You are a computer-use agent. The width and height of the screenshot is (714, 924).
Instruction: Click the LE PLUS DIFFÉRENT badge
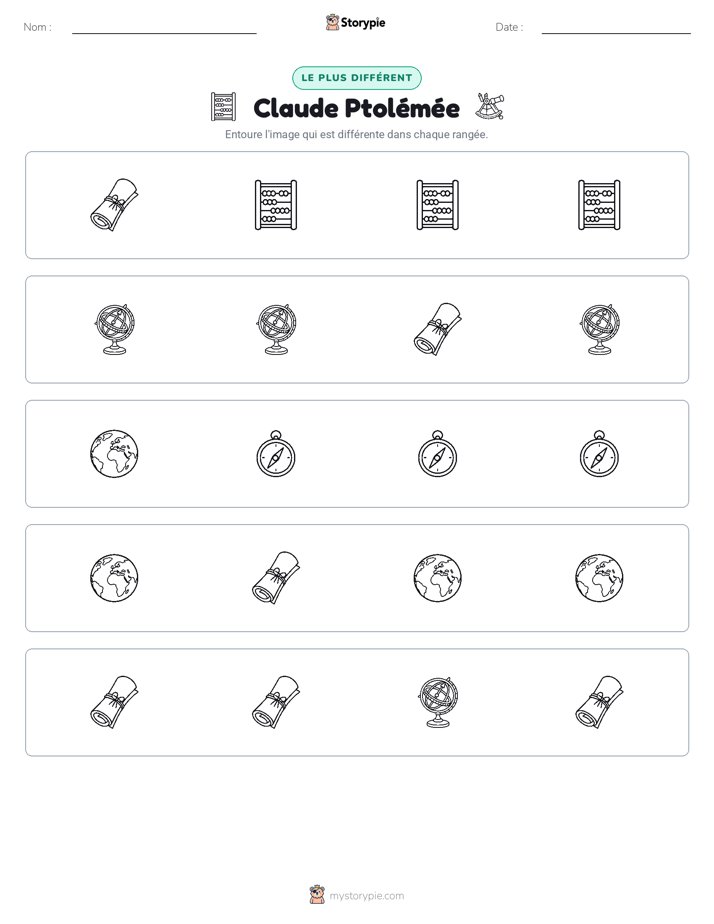tap(357, 78)
